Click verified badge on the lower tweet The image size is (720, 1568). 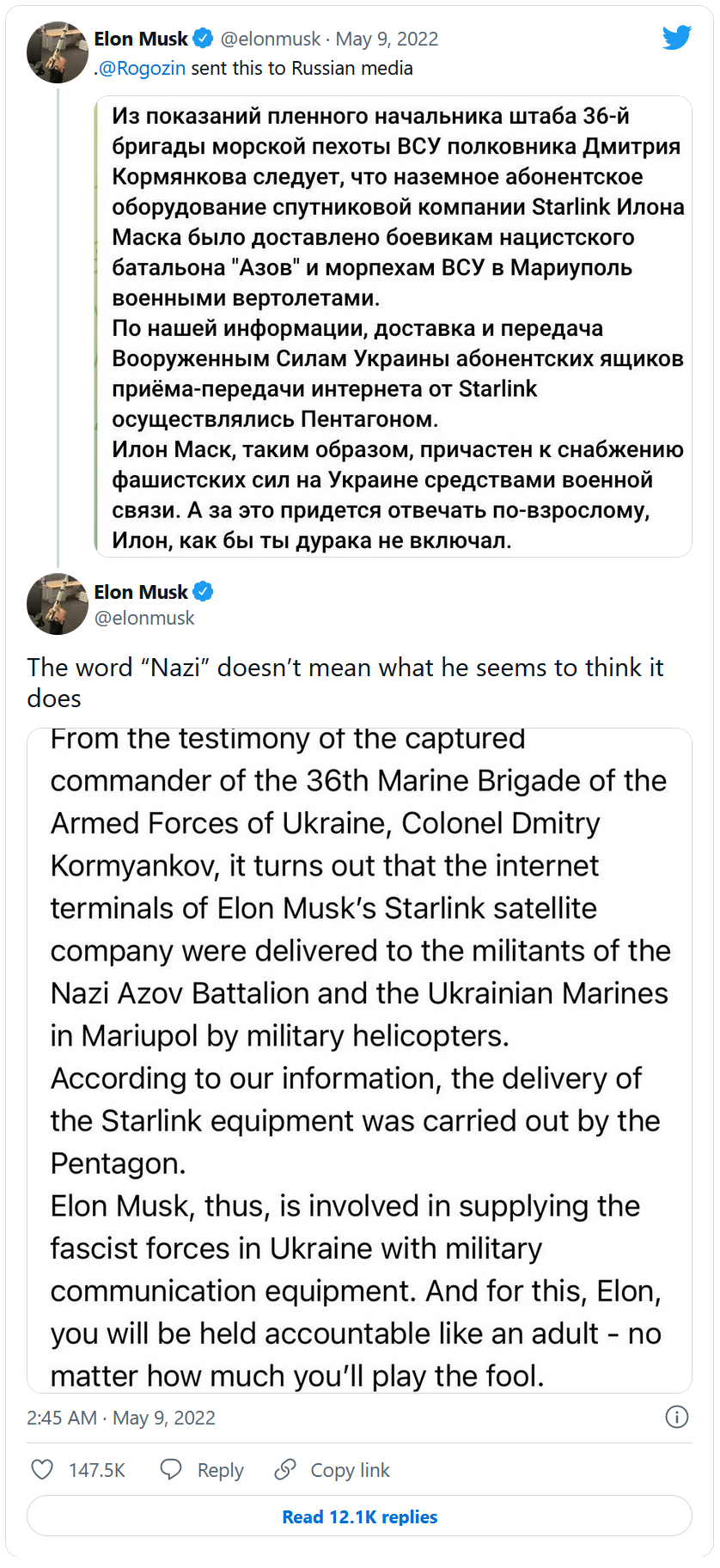[x=203, y=592]
